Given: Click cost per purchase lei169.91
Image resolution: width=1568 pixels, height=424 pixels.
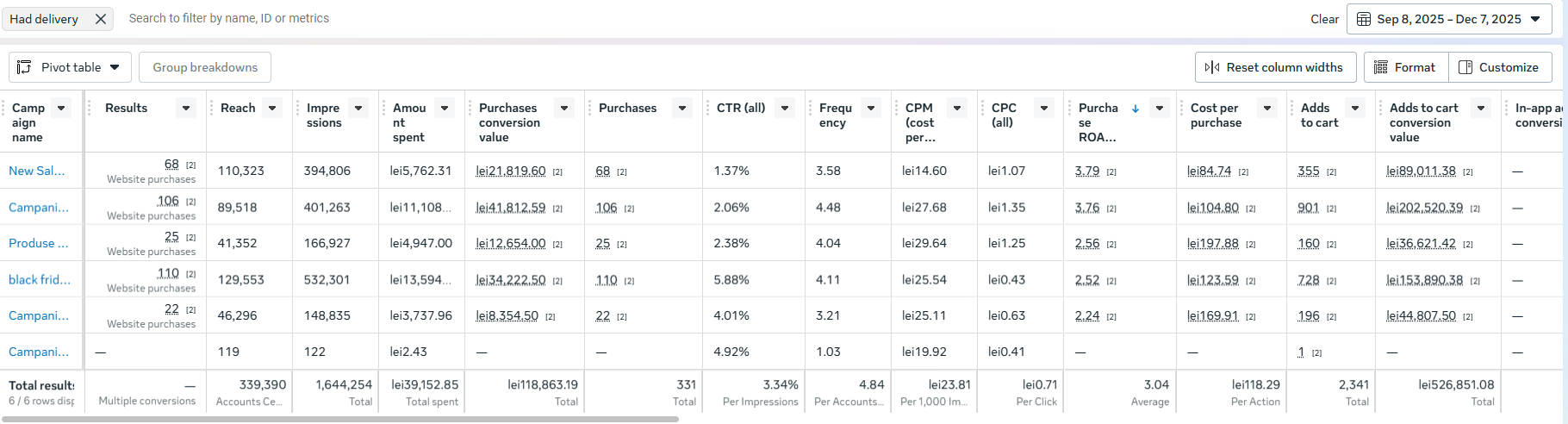Looking at the screenshot, I should tap(1212, 315).
